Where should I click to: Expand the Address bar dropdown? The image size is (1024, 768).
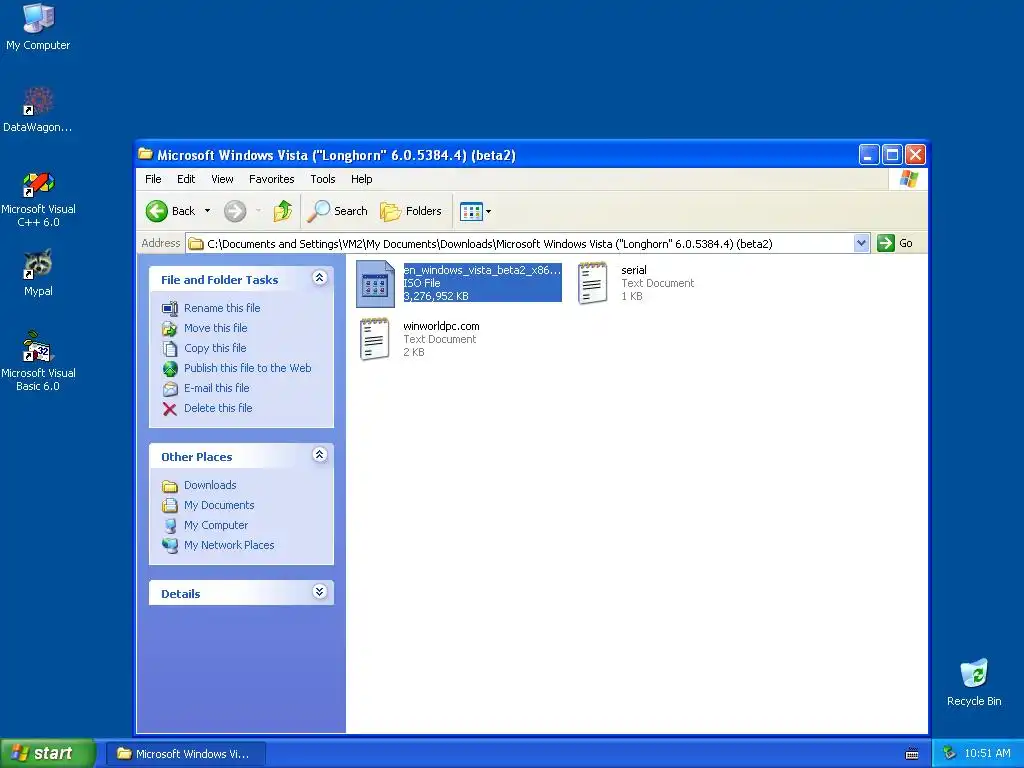coord(861,243)
